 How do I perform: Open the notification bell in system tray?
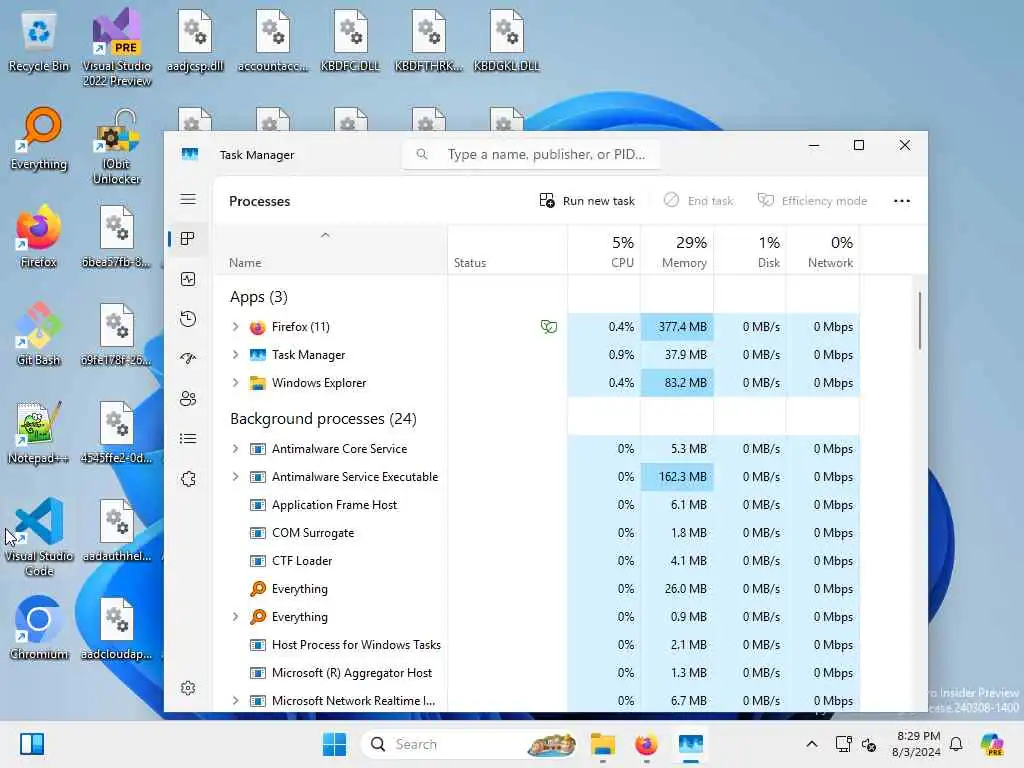click(x=956, y=744)
